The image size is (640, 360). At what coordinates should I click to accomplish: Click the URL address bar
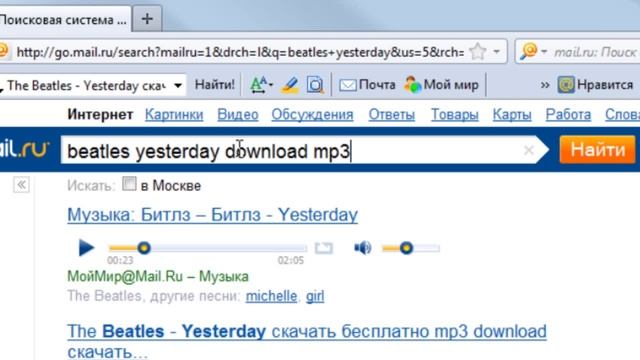click(x=240, y=52)
